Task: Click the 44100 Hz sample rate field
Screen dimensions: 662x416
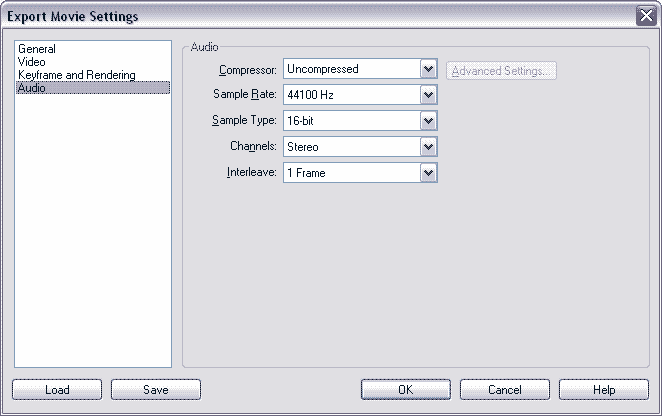Action: coord(351,95)
